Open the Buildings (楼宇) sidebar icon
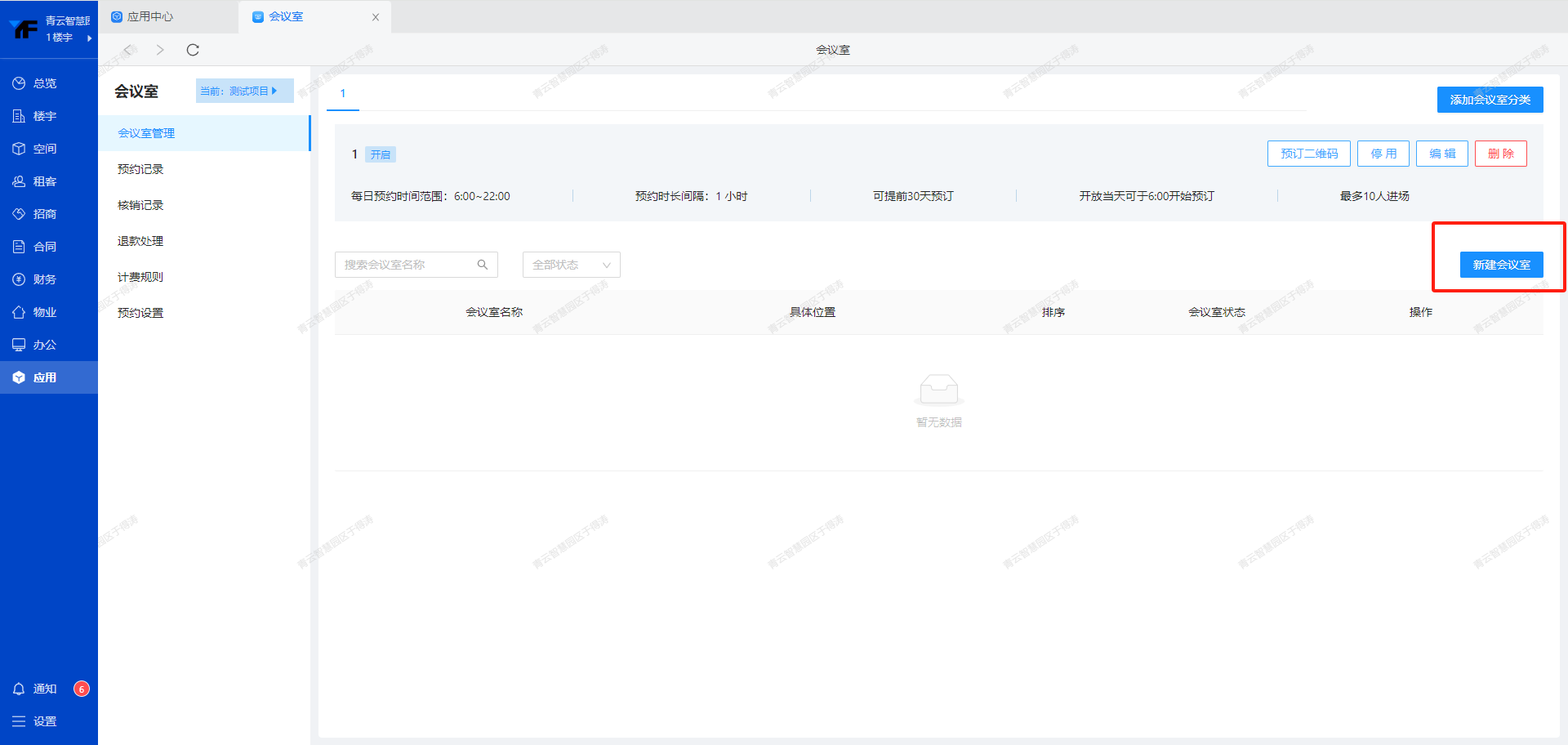Screen dimensions: 1568x745 19,116
